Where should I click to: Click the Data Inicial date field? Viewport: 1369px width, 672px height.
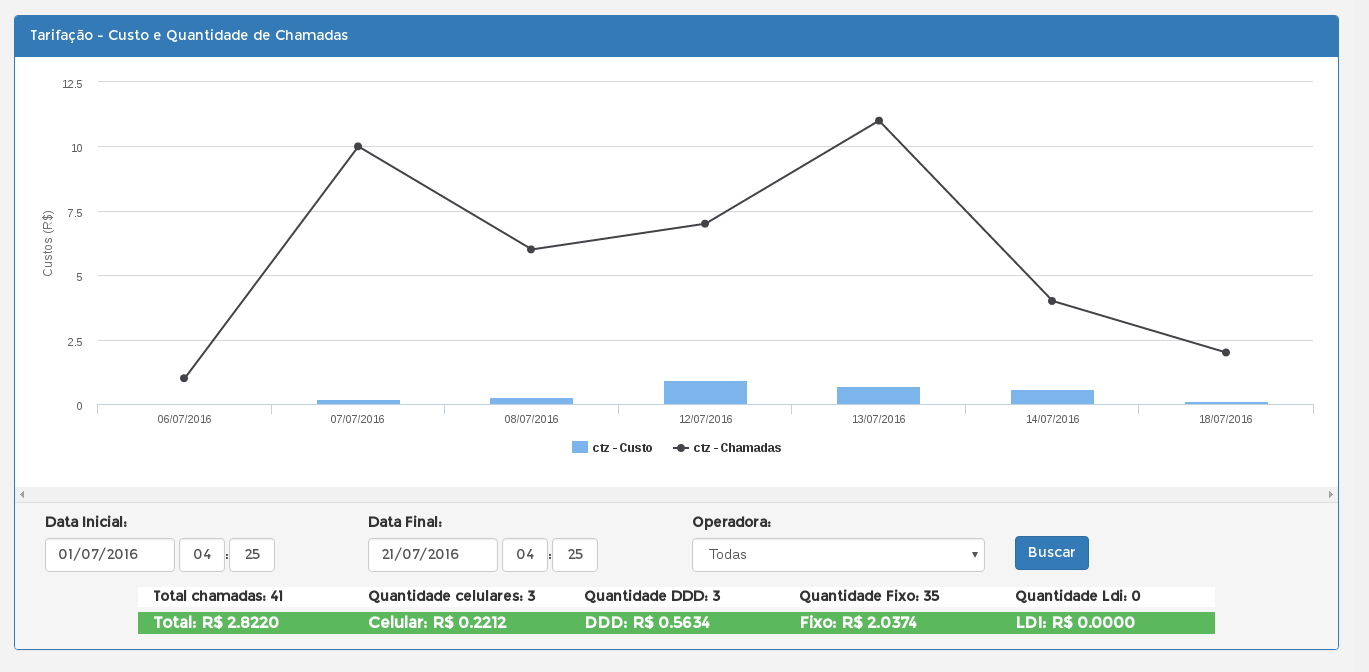(x=110, y=555)
